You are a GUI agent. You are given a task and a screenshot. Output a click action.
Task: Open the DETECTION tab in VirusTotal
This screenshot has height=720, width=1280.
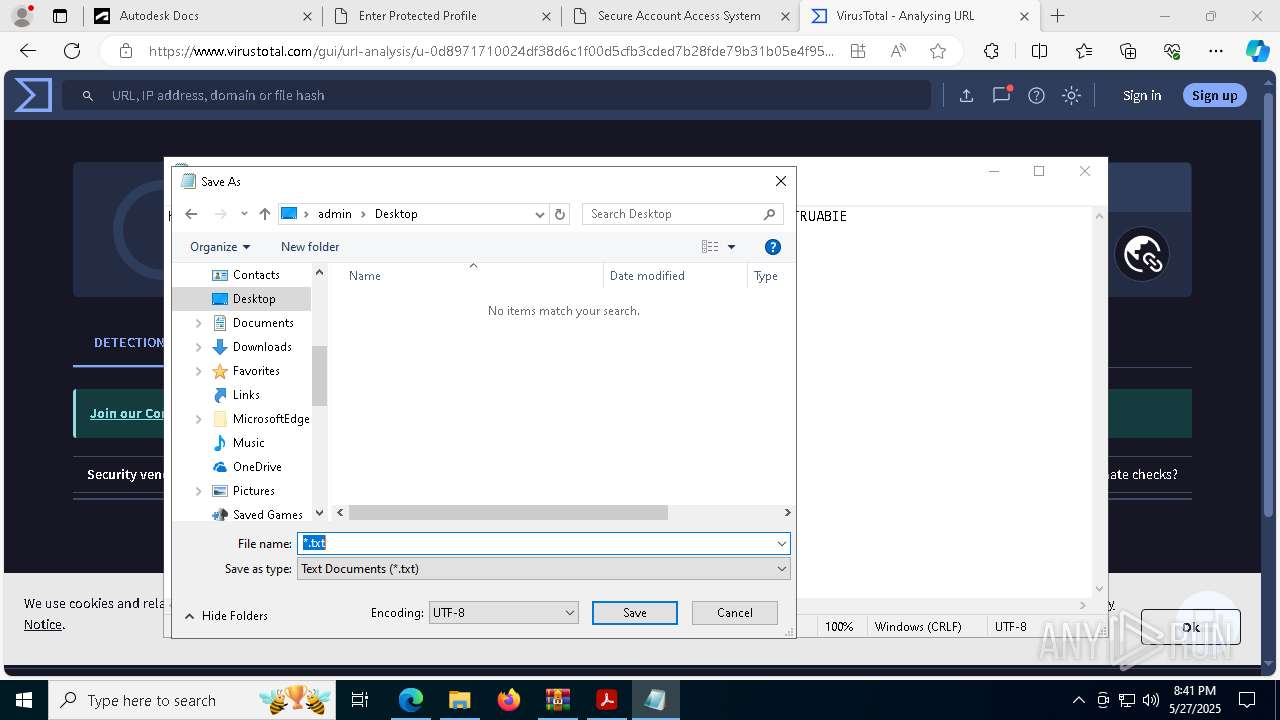128,342
